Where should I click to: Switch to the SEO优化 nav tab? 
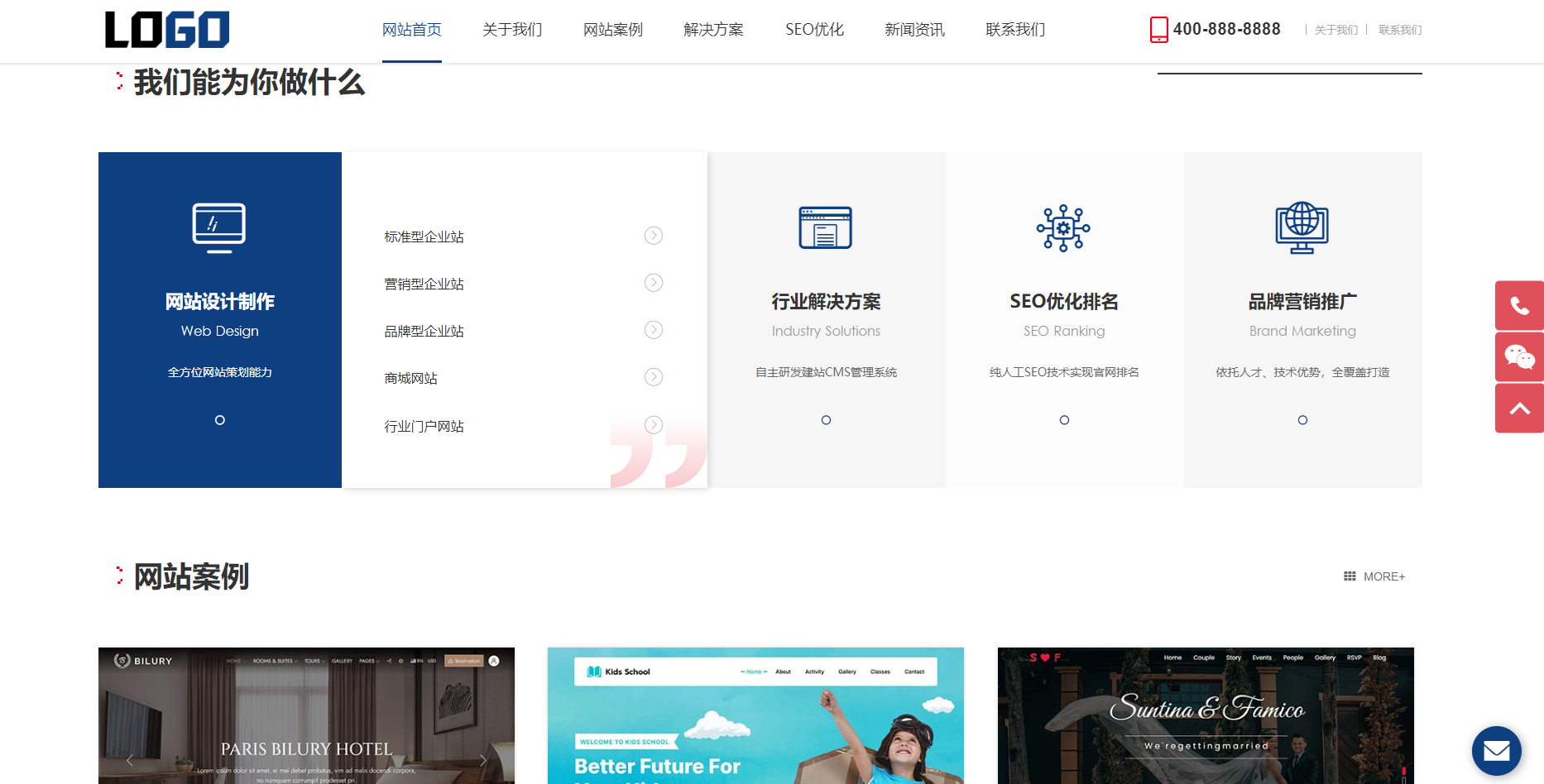814,30
